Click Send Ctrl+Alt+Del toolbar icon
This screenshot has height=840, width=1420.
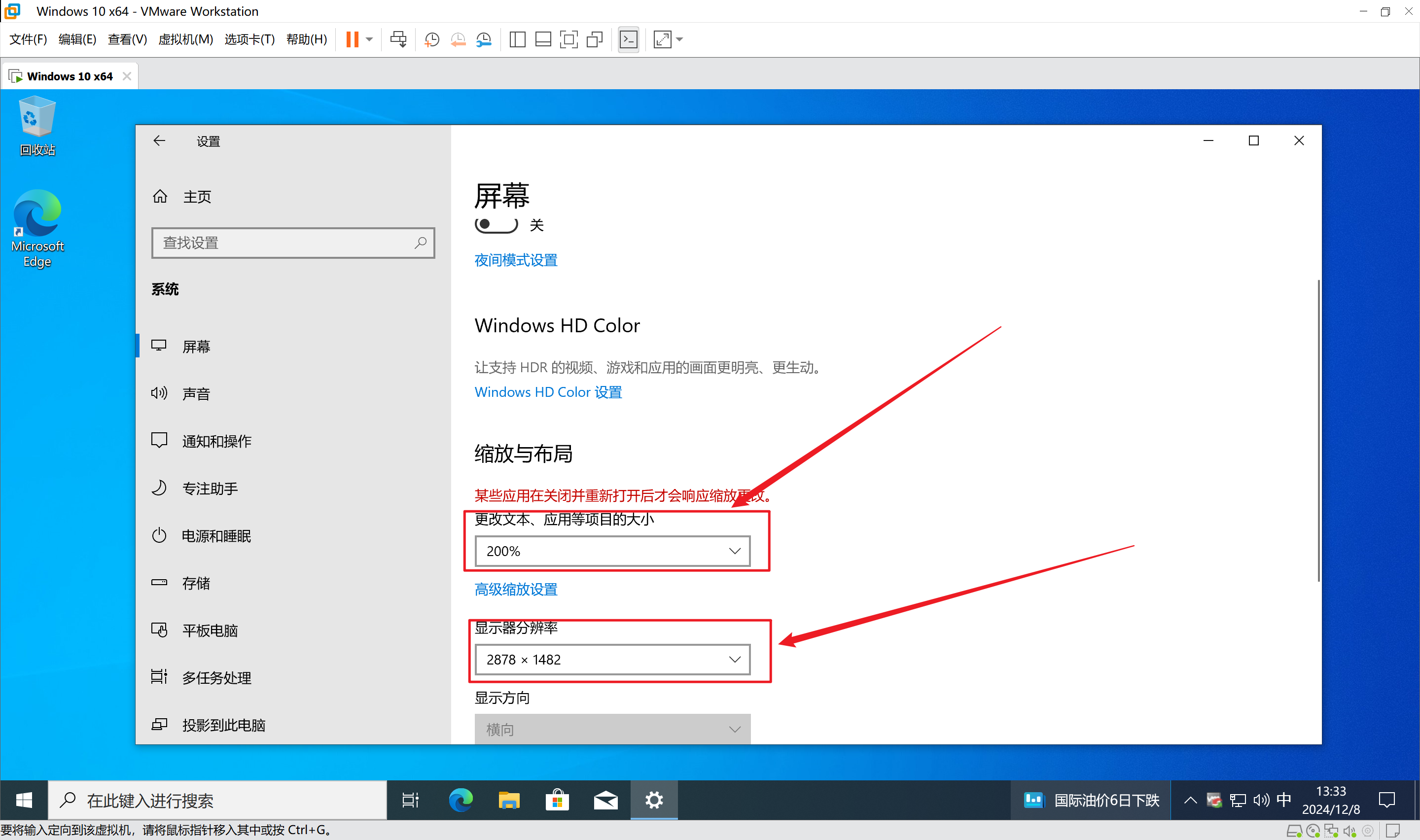(x=398, y=39)
